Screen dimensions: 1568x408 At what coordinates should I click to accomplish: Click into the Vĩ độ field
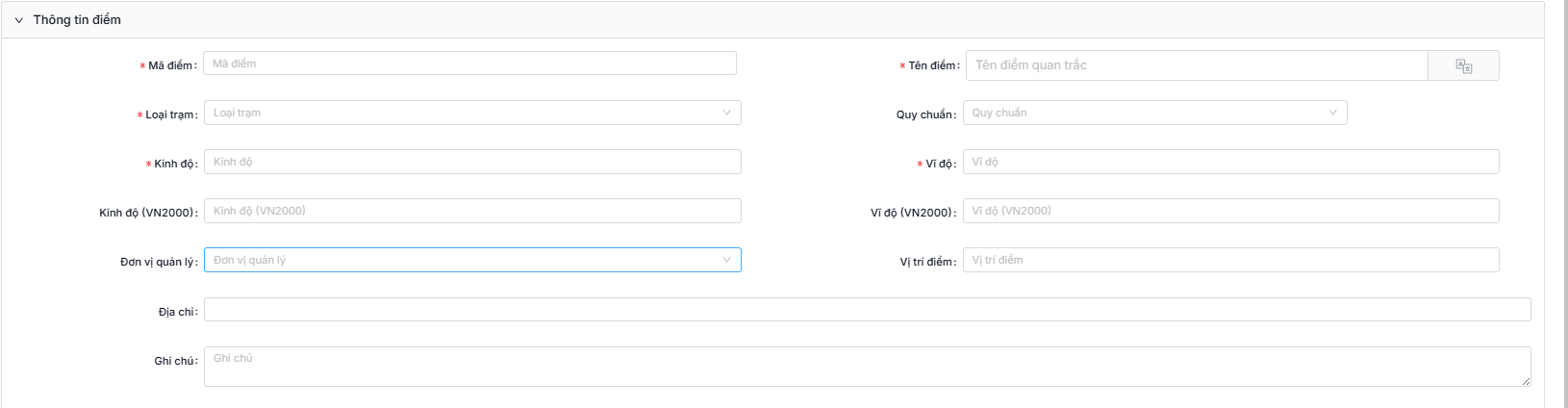1230,162
